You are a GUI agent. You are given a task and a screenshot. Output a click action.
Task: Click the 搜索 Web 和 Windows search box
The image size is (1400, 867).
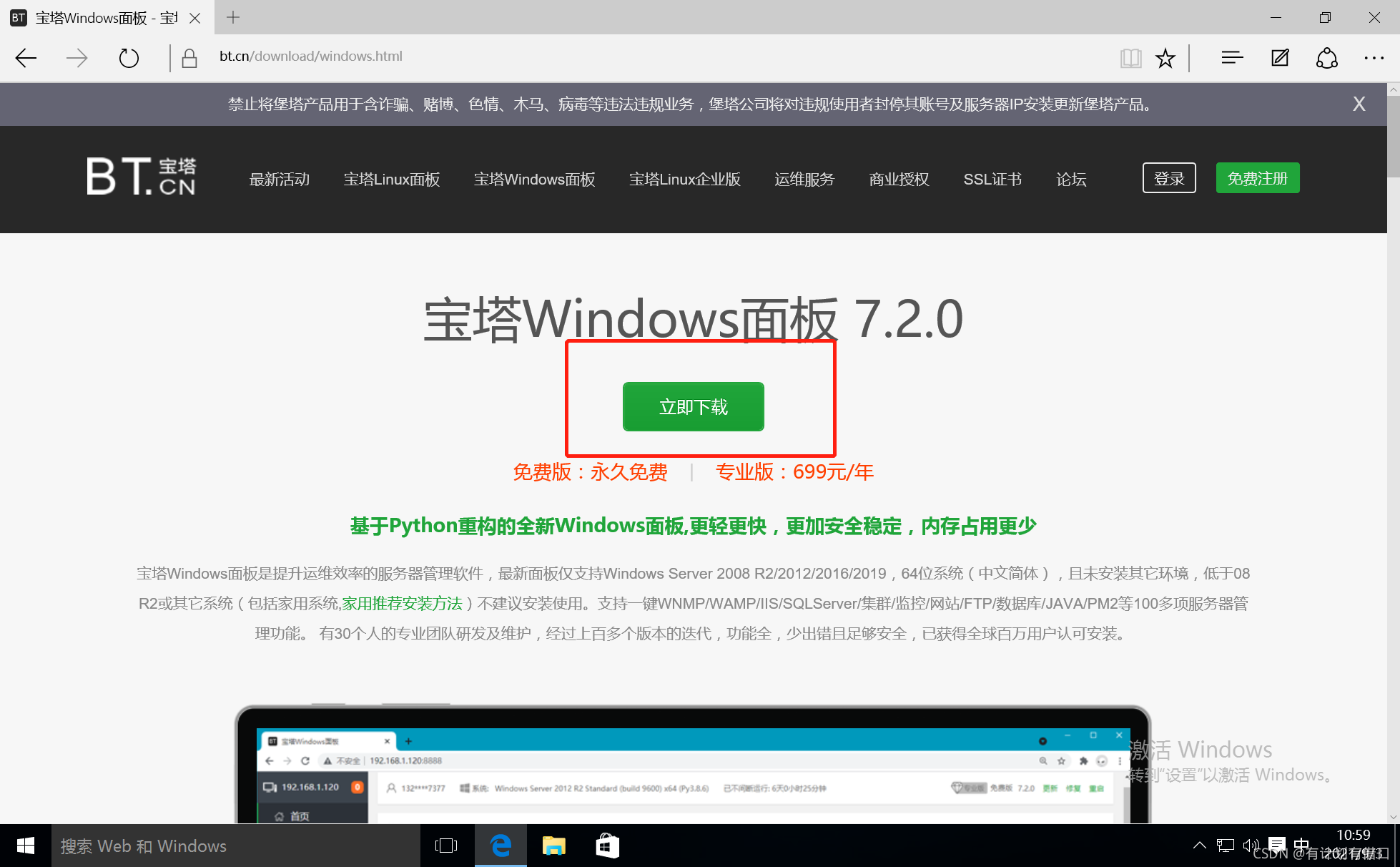236,846
